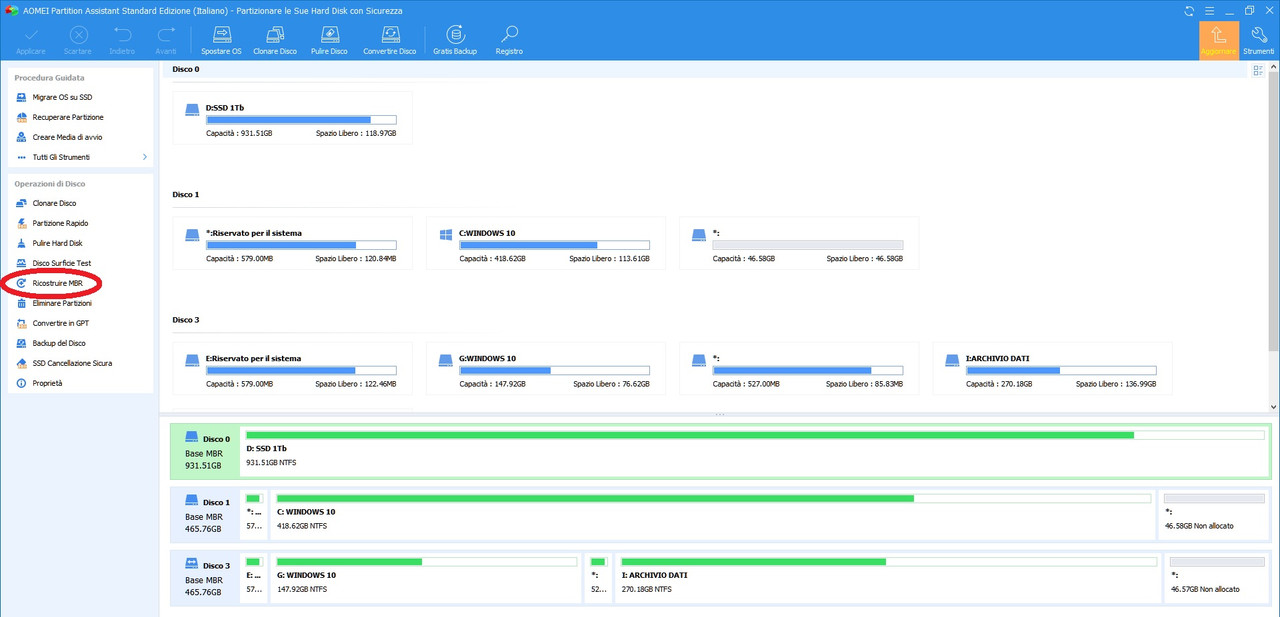Open Clonare Disco in the top toolbar

(275, 40)
